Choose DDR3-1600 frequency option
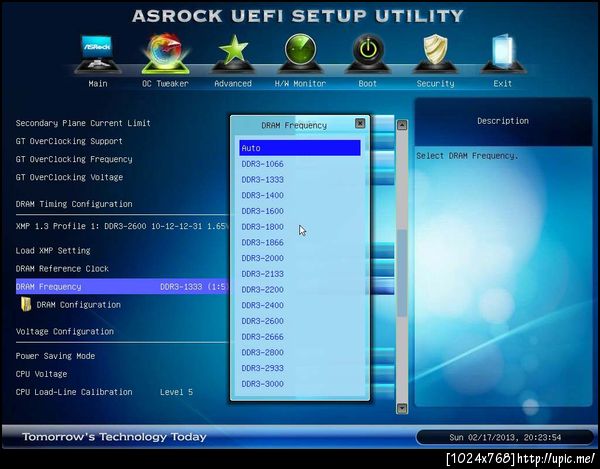The width and height of the screenshot is (600, 469). pyautogui.click(x=262, y=211)
